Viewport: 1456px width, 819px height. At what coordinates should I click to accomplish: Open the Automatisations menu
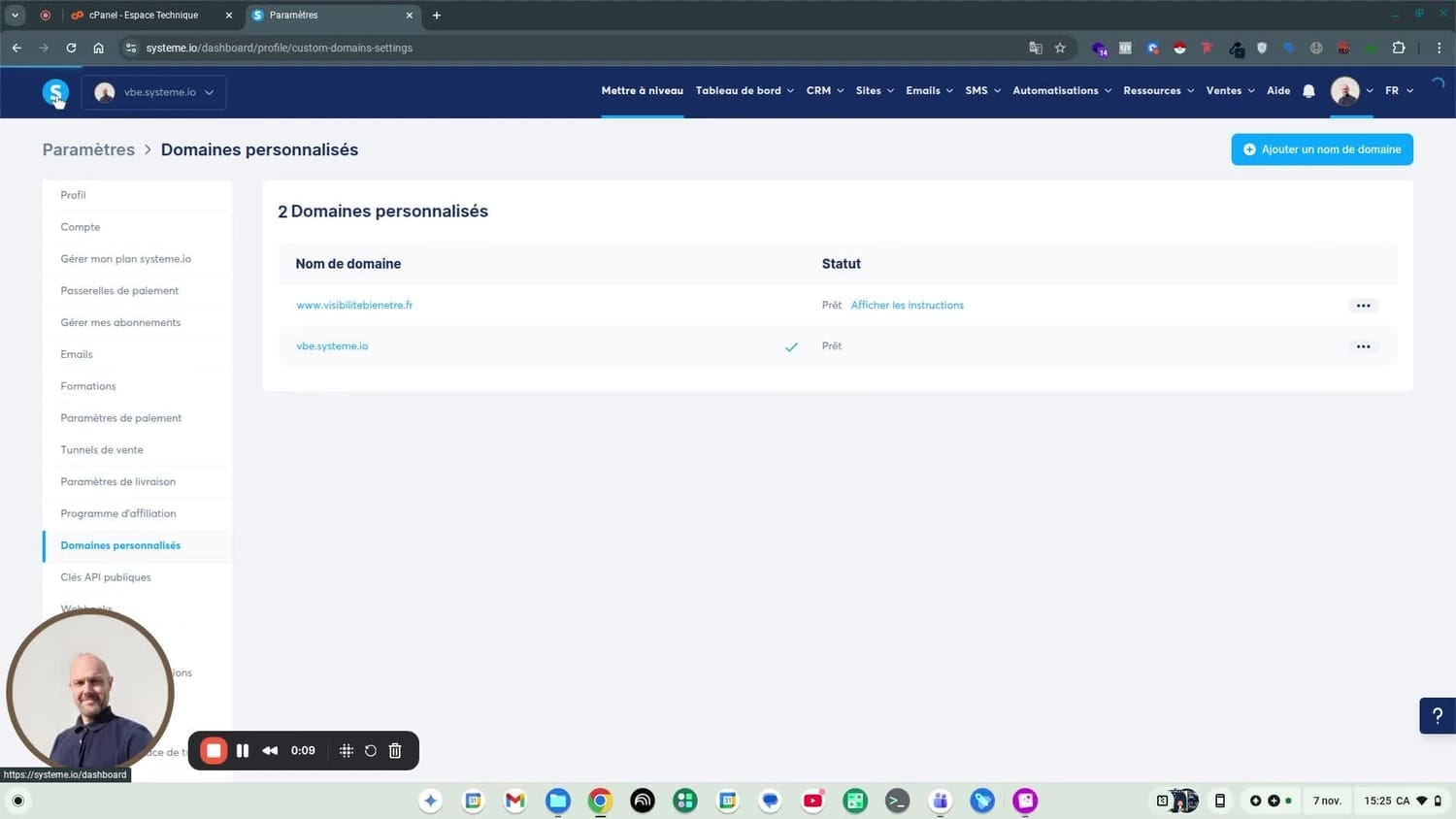point(1061,91)
